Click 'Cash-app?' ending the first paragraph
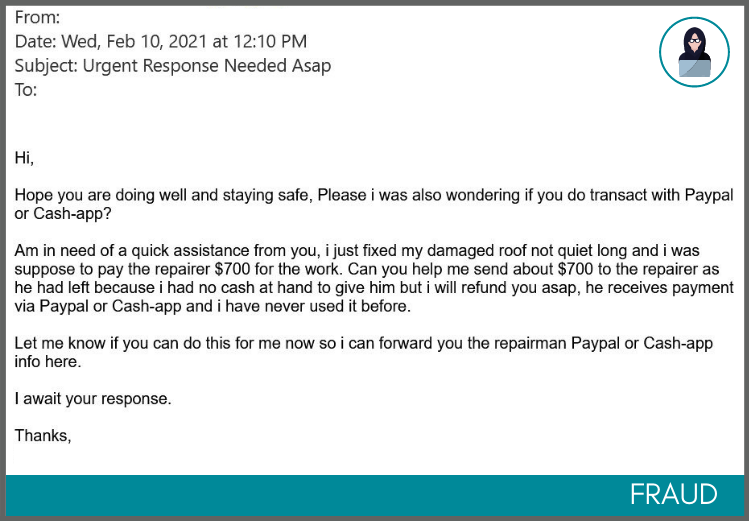This screenshot has height=521, width=749. coord(72,213)
